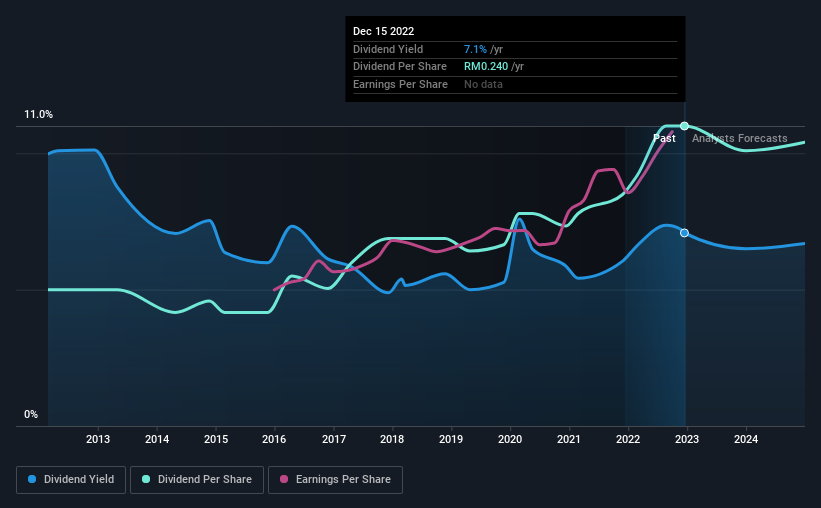The height and width of the screenshot is (508, 821).
Task: Toggle the Dividend Per Share legend button
Action: coord(197,480)
